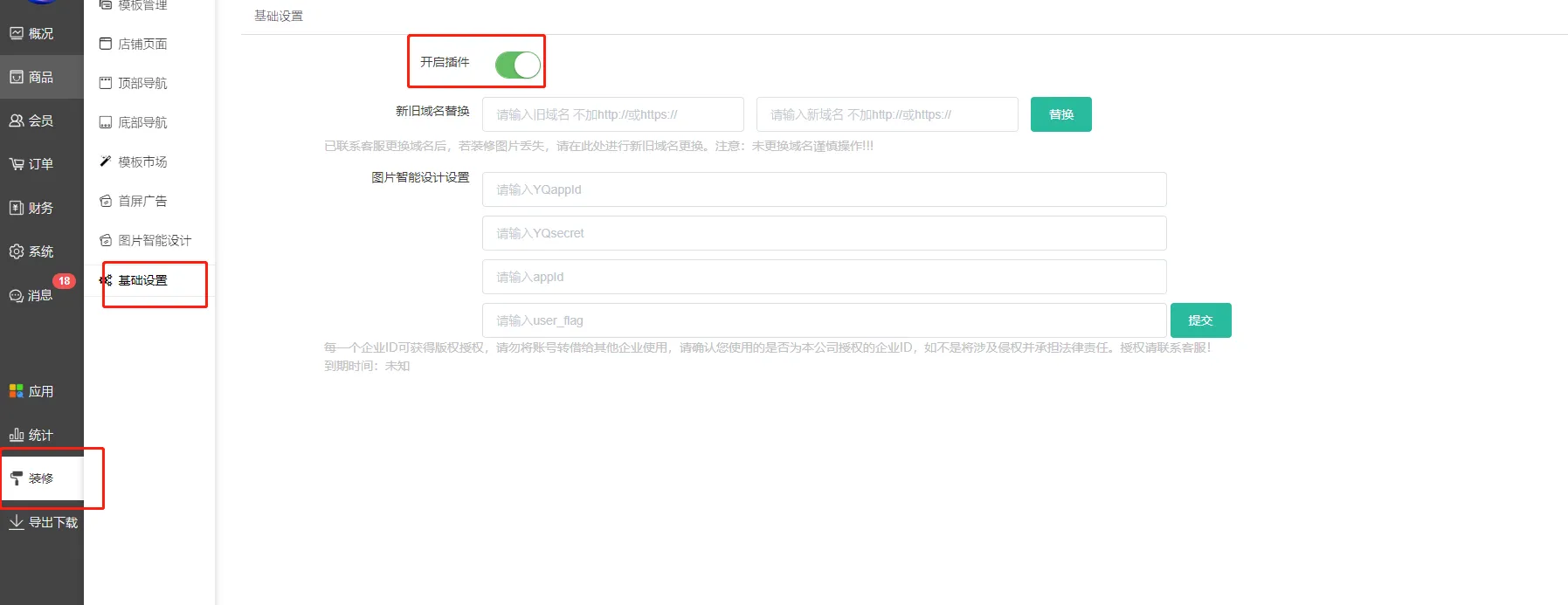The width and height of the screenshot is (1568, 605).
Task: Select the 装修 paint roller icon
Action: click(x=17, y=478)
